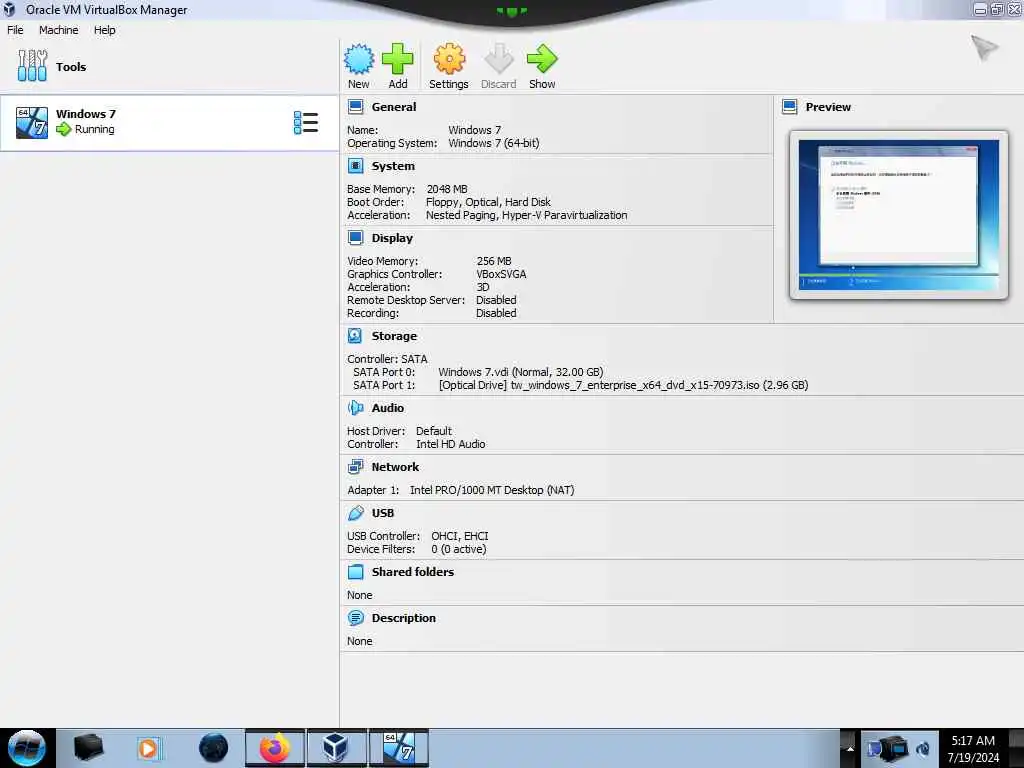Click 'OHCI, EHCI' USB controller value
Image resolution: width=1024 pixels, height=768 pixels.
pyautogui.click(x=460, y=536)
